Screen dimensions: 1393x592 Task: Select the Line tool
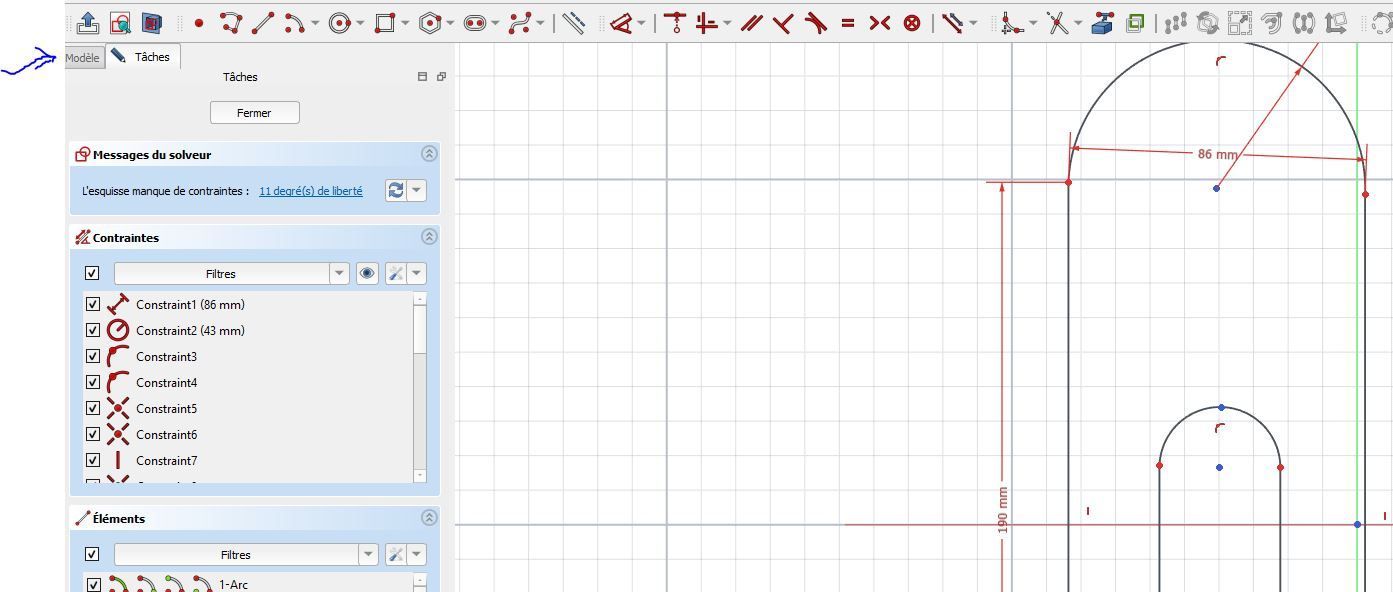click(x=263, y=22)
